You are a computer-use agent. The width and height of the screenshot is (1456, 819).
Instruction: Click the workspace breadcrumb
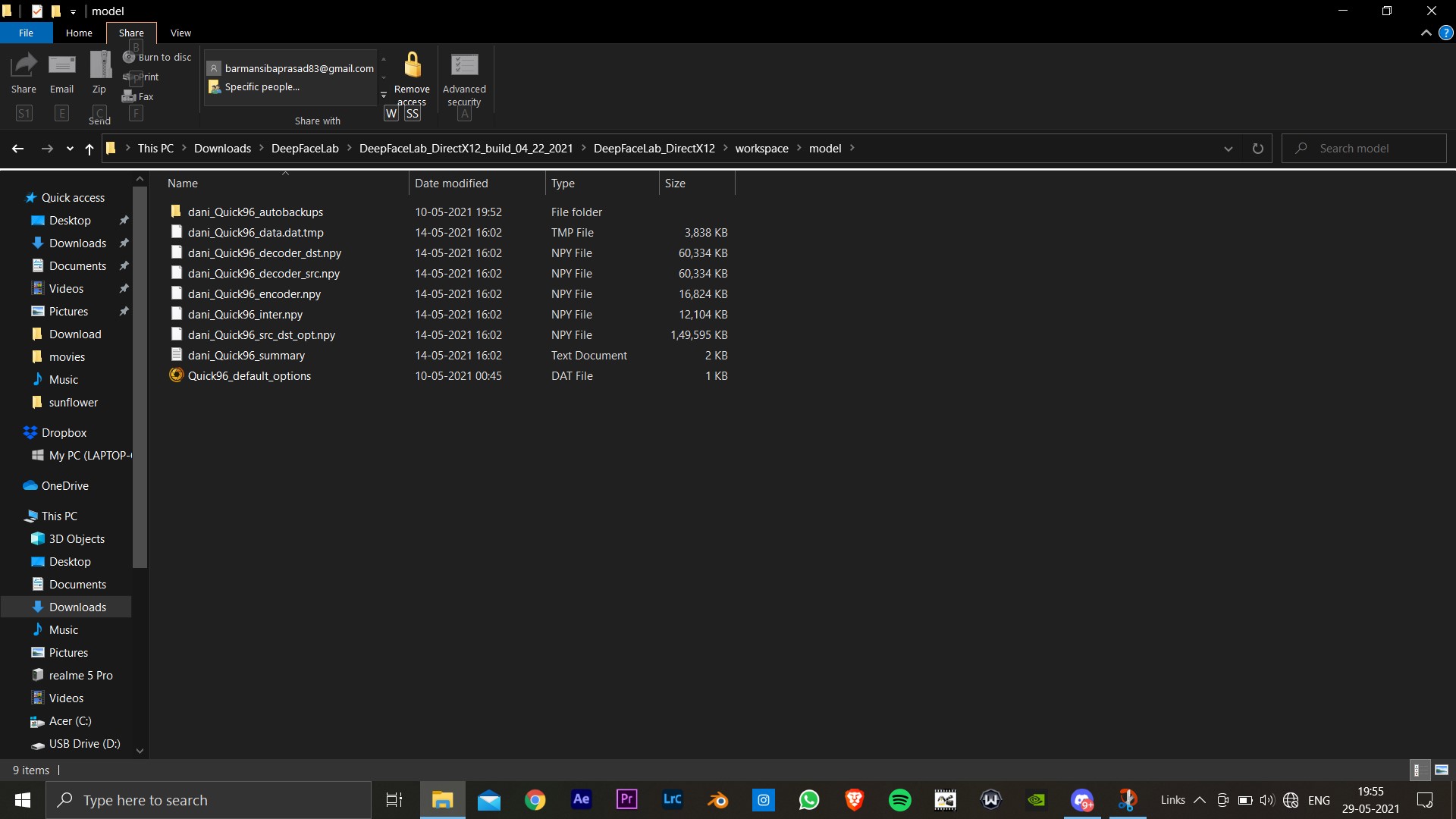point(761,149)
